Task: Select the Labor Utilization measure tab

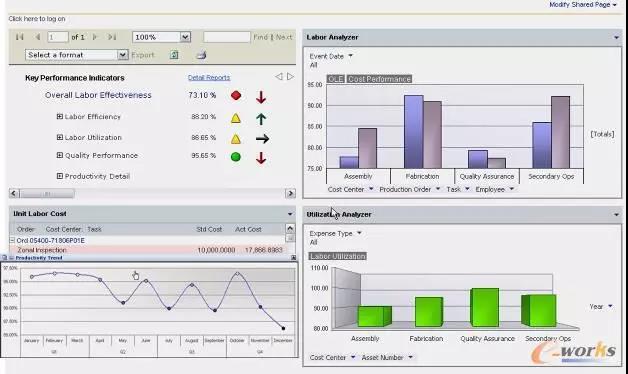Action: point(338,256)
